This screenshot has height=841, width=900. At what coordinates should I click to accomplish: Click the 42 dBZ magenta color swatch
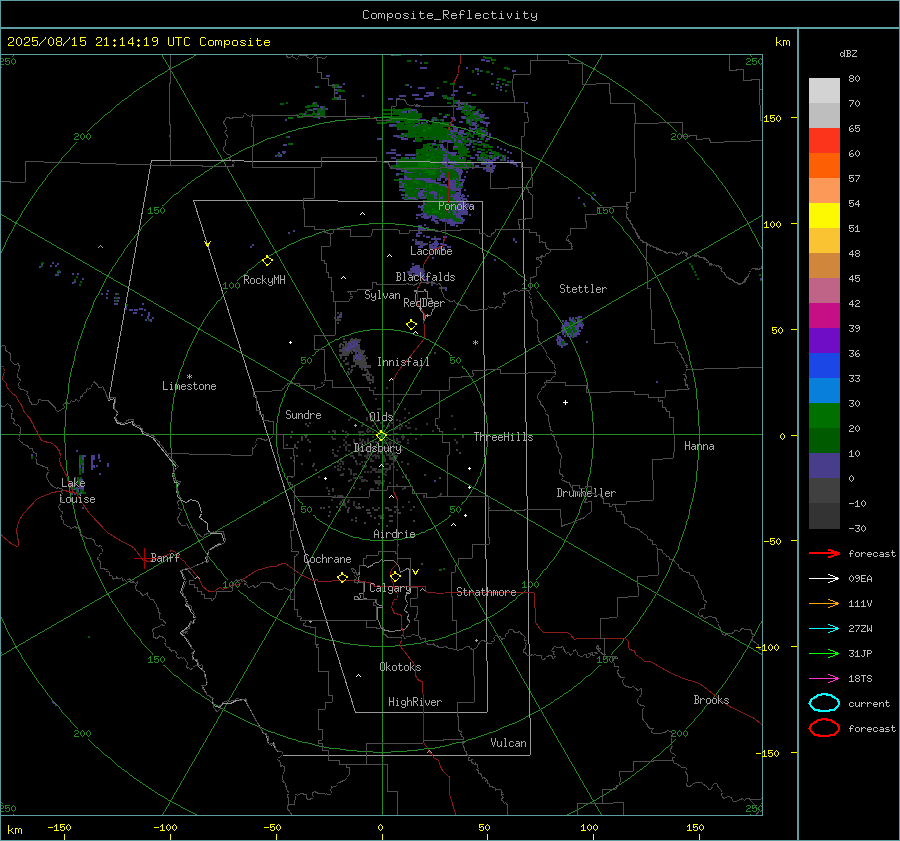[824, 315]
